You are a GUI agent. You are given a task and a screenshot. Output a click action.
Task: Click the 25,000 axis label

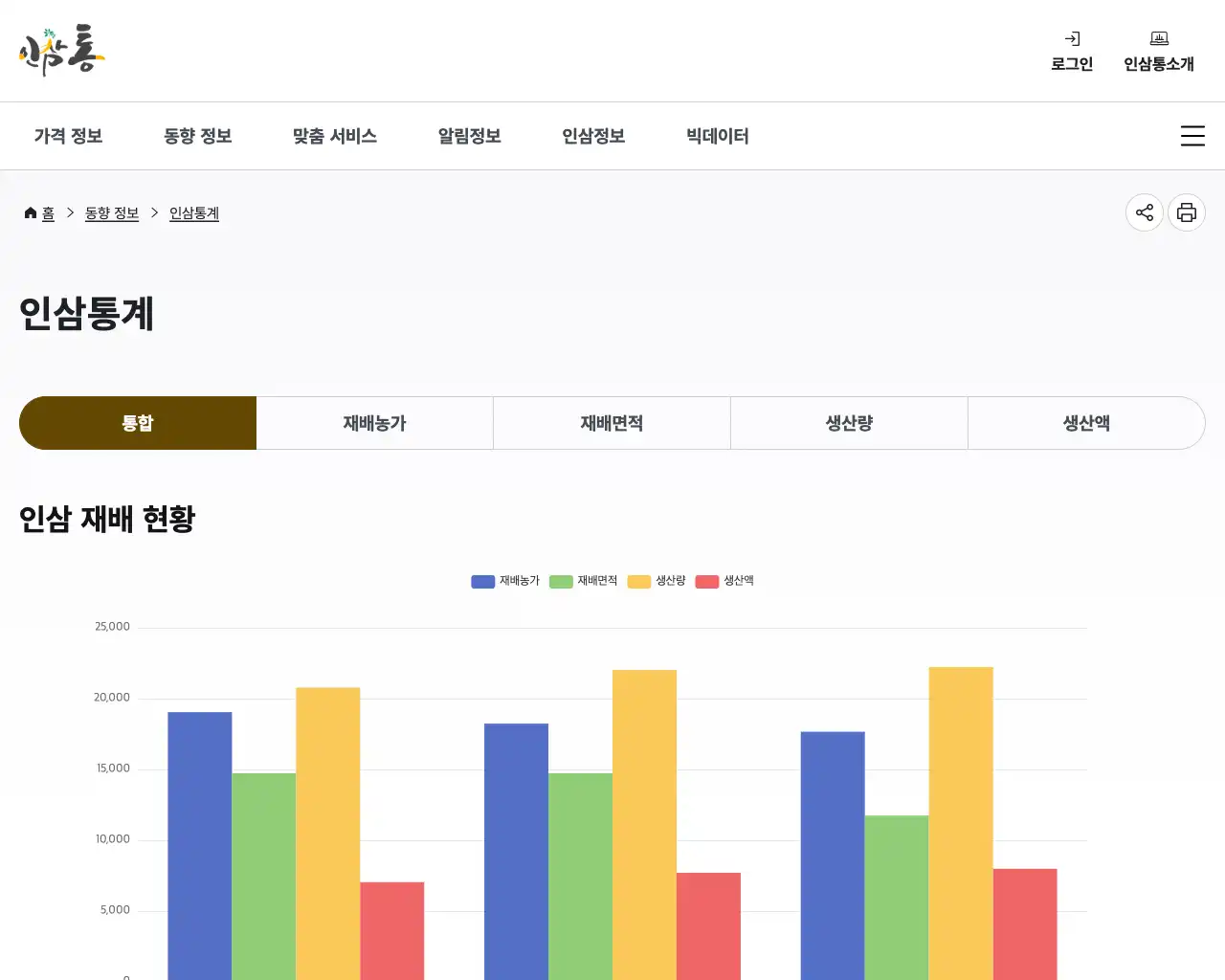tap(112, 627)
